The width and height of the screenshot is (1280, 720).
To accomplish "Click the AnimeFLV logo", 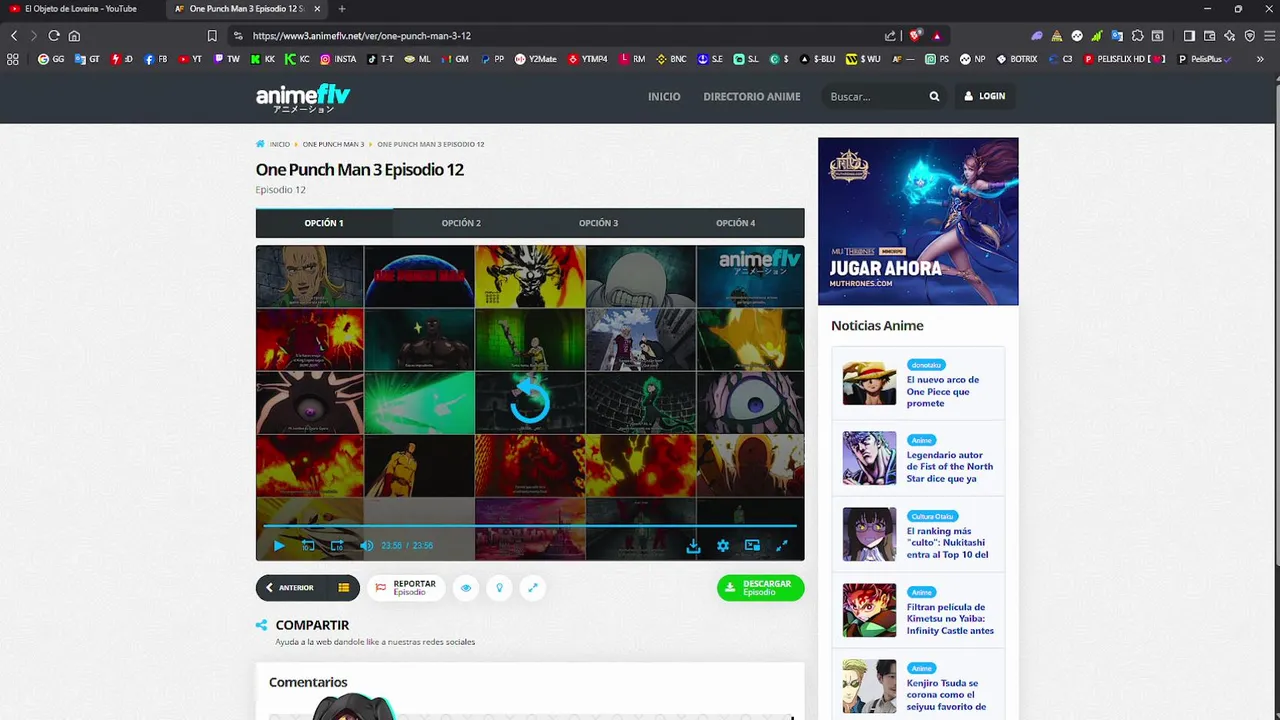I will pos(303,98).
